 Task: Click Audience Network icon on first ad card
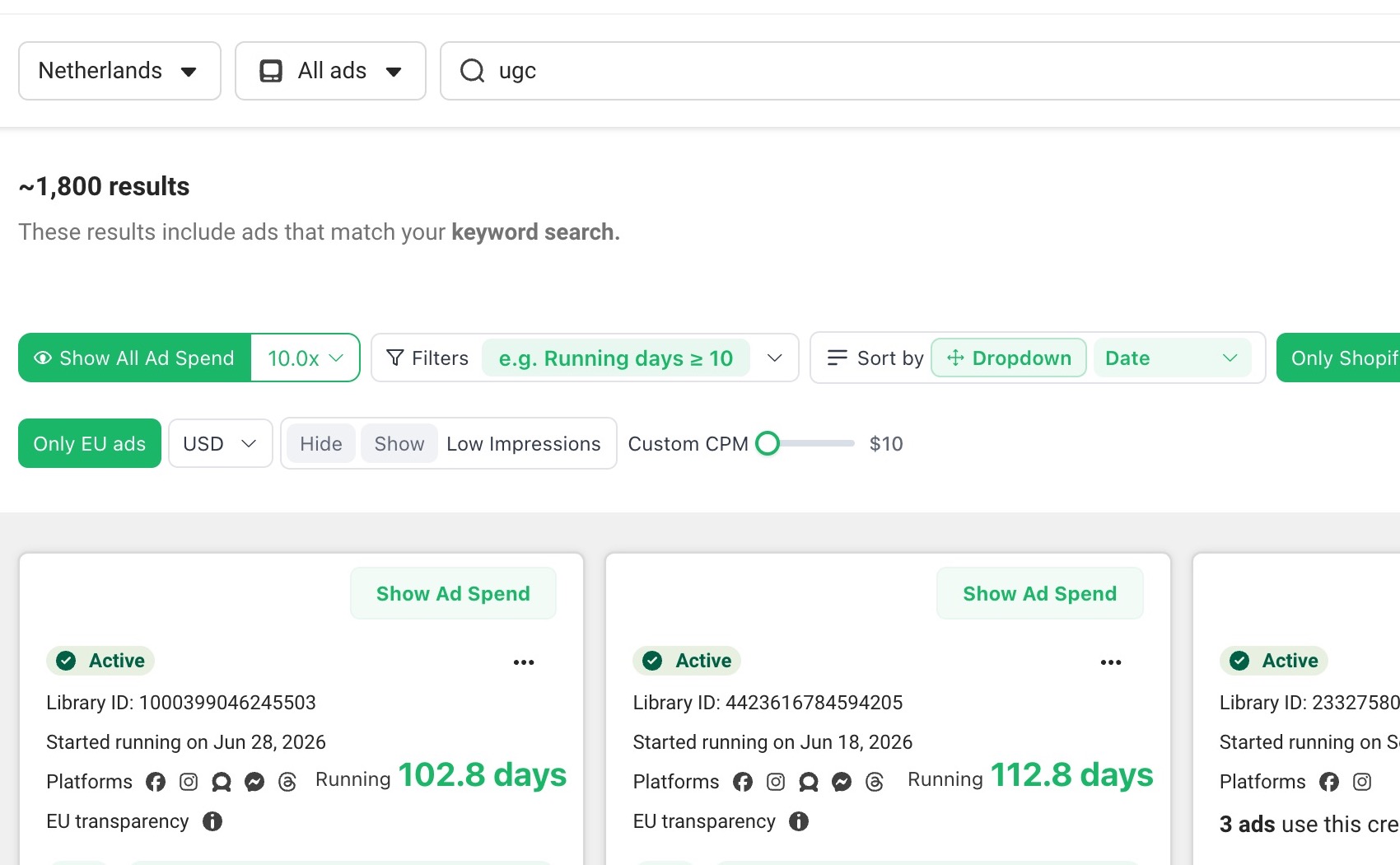click(x=222, y=782)
